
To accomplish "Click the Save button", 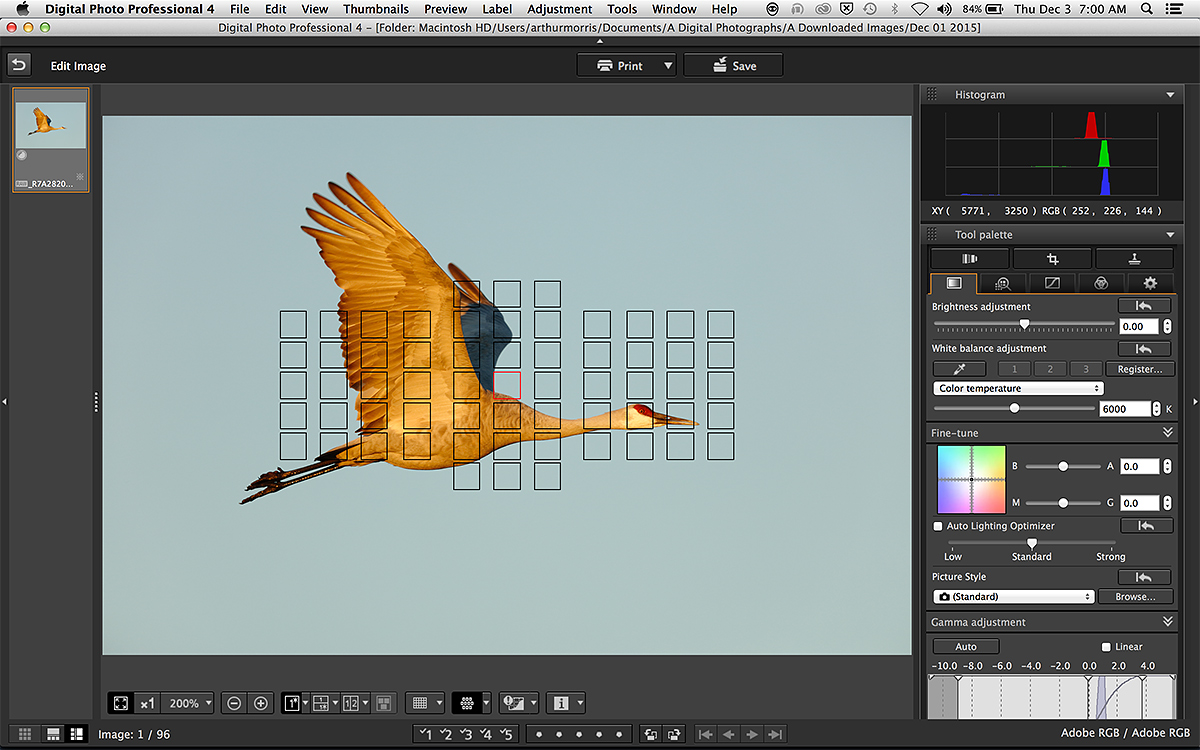I will (733, 66).
